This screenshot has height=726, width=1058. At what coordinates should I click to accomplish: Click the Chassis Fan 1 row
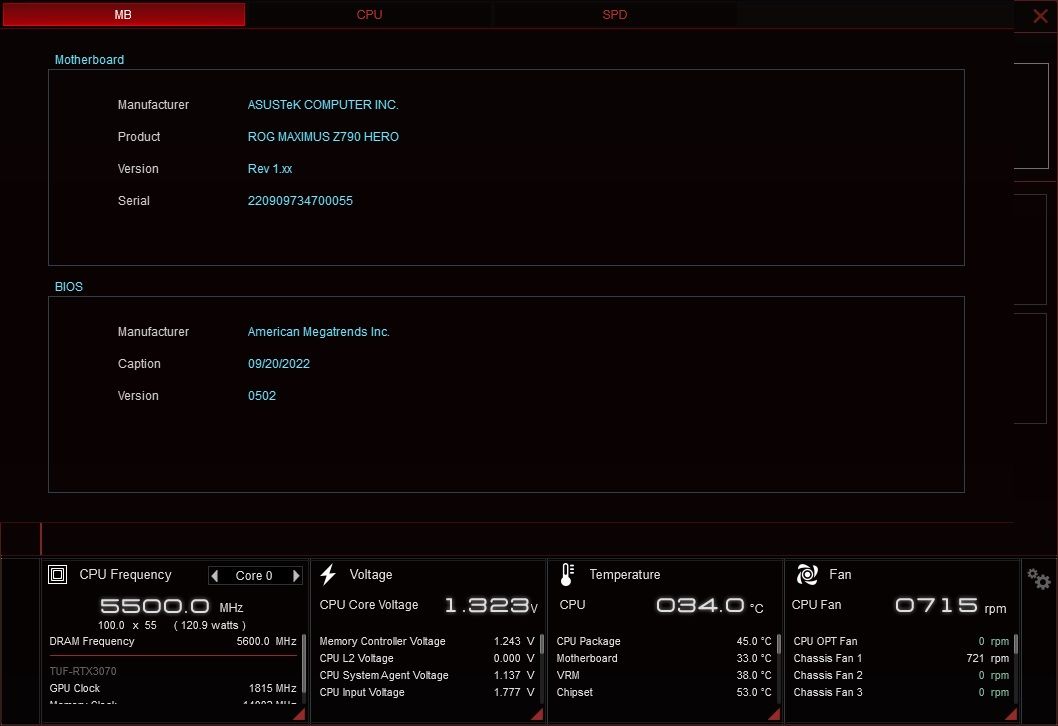tap(901, 658)
